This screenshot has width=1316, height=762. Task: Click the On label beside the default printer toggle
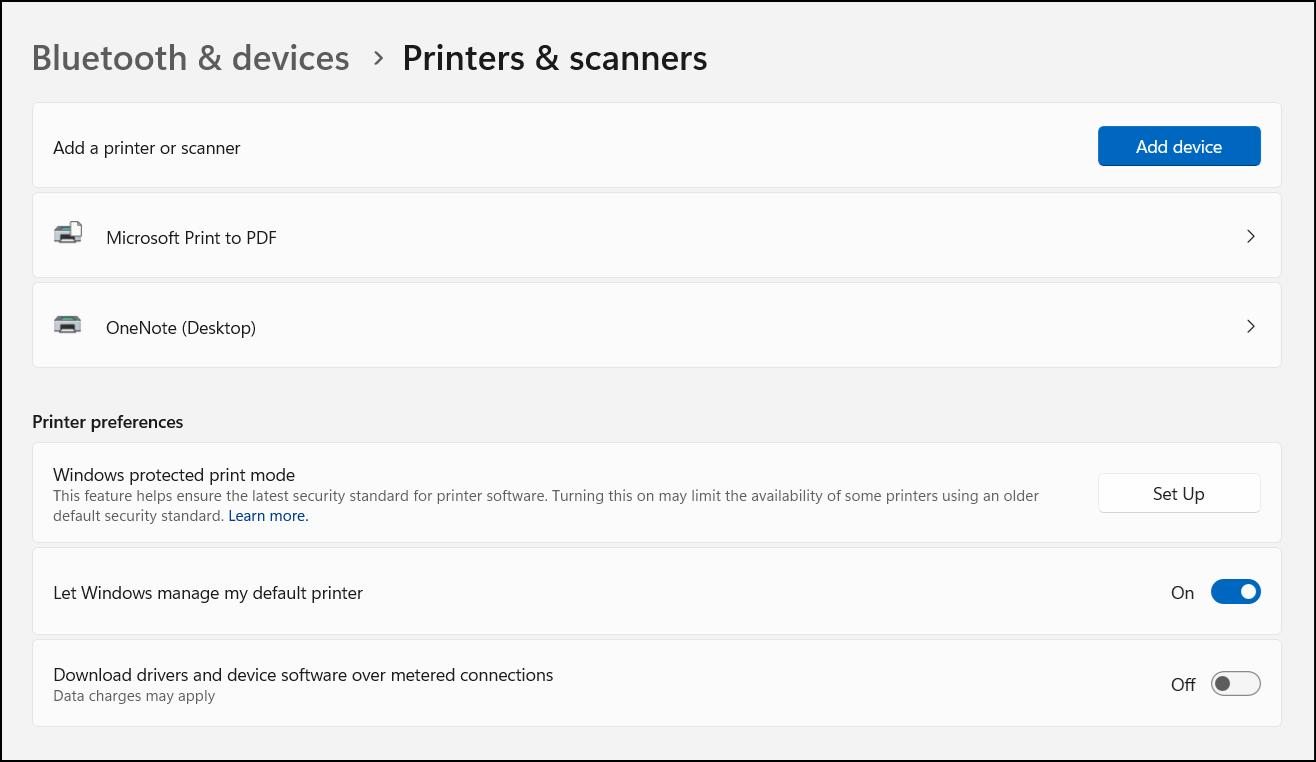1182,593
